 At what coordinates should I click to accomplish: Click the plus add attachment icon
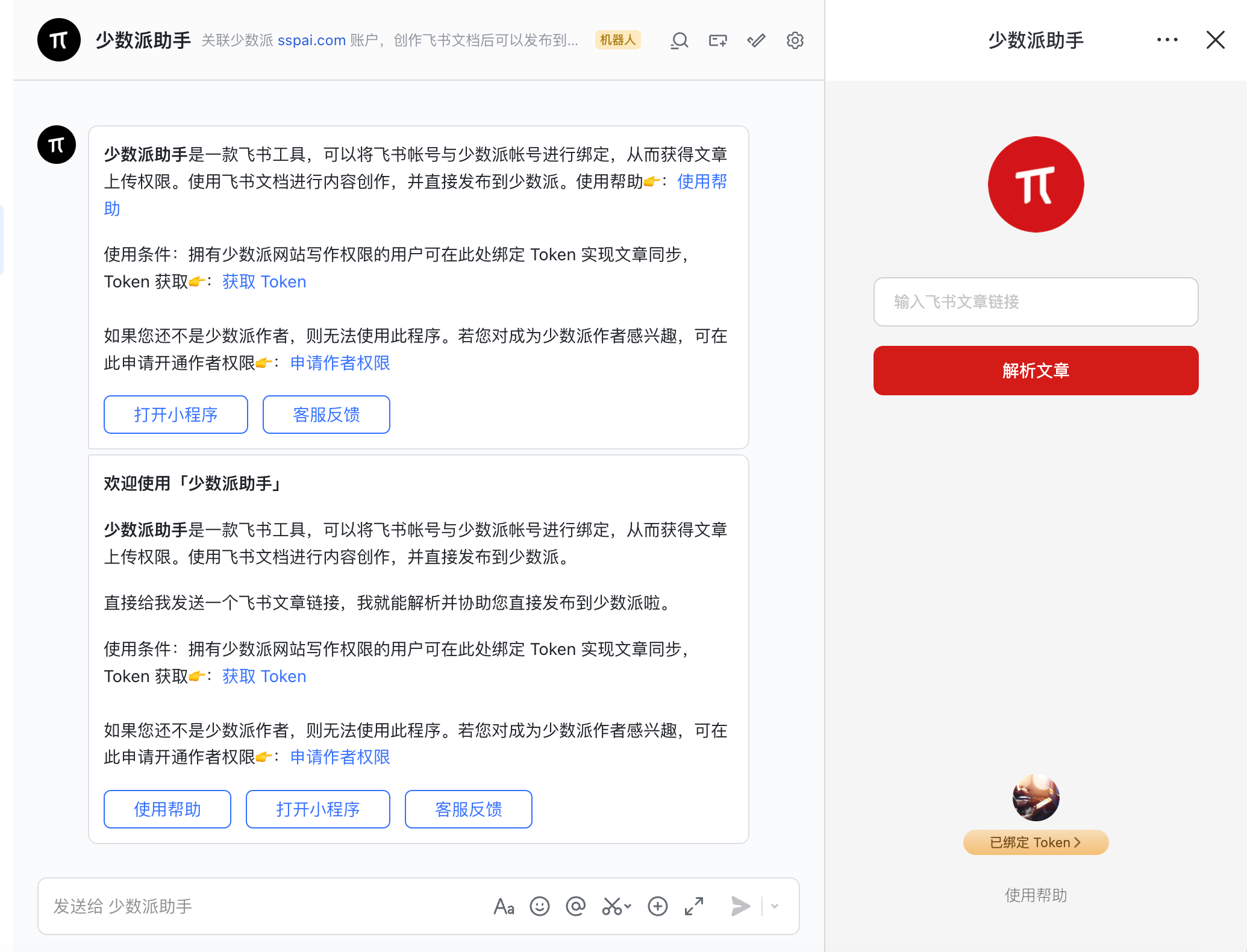click(x=658, y=906)
